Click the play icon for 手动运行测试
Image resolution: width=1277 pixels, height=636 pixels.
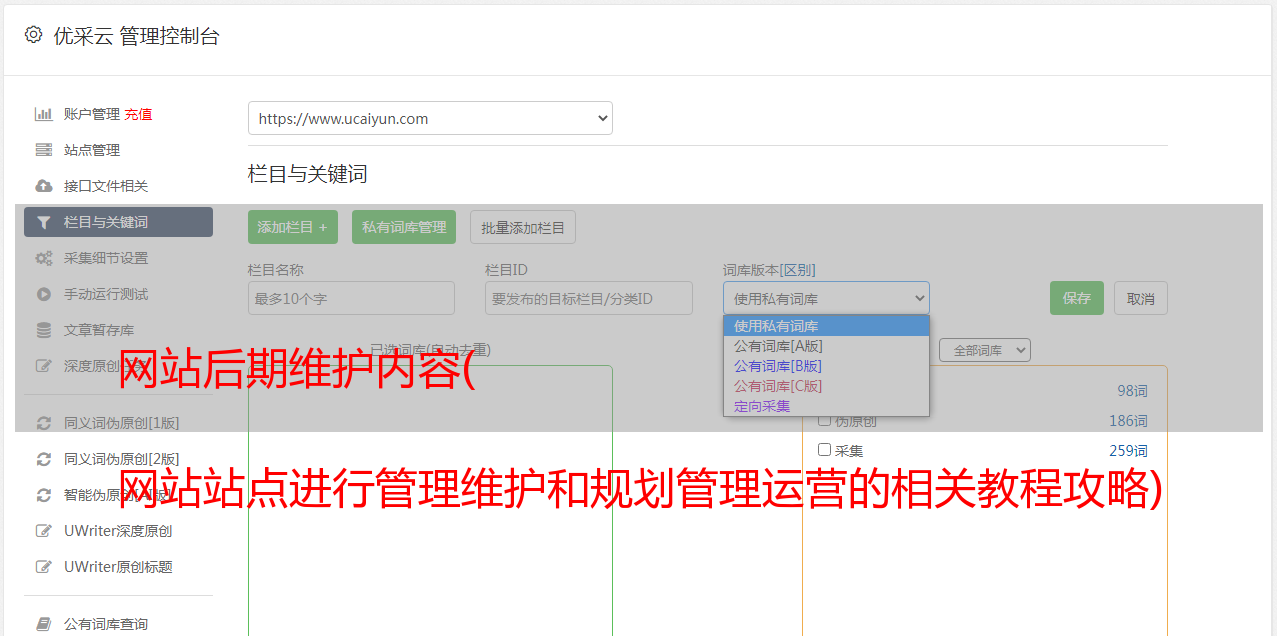point(43,294)
